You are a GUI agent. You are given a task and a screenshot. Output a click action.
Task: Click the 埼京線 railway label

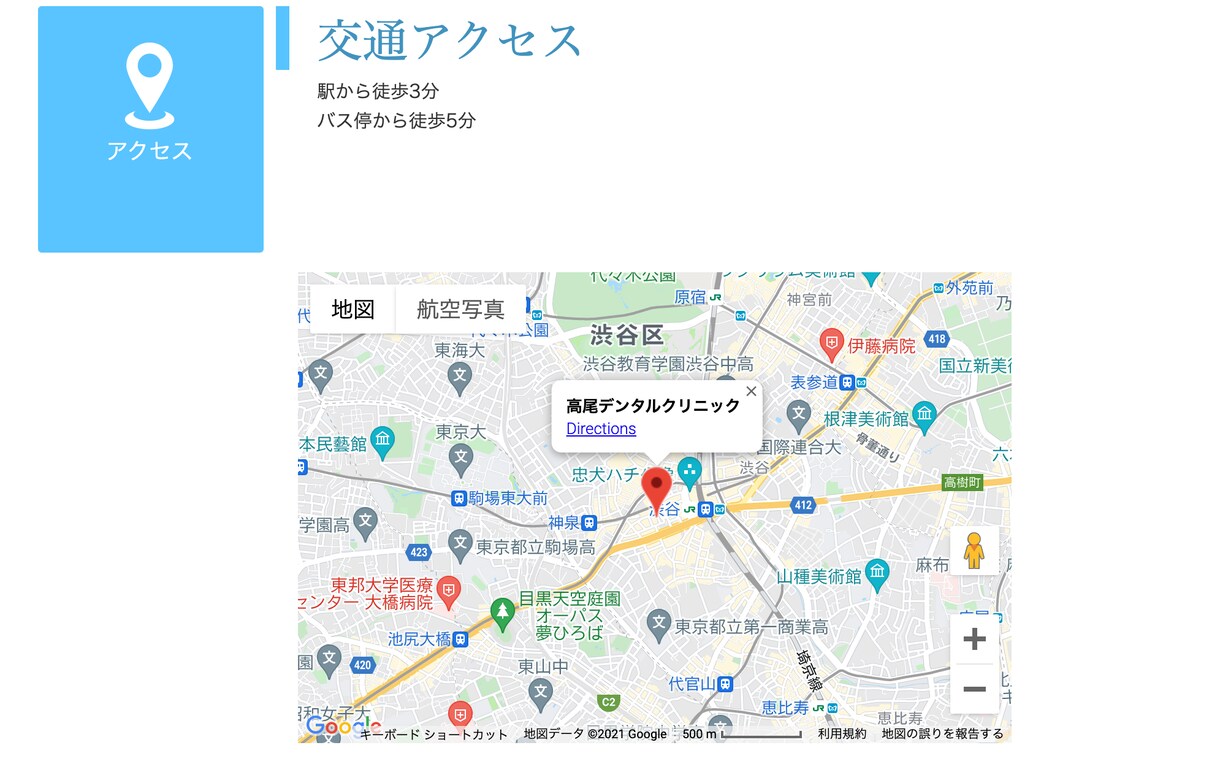[808, 671]
